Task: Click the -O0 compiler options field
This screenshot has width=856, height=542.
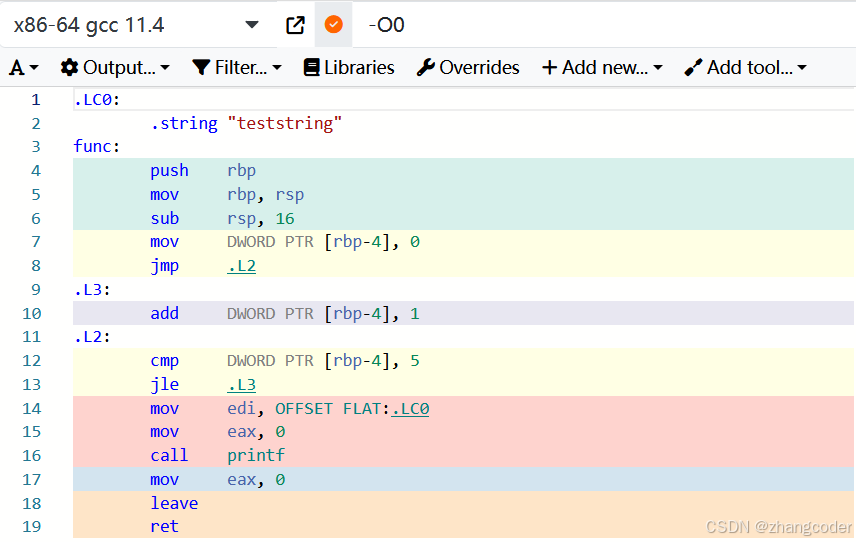Action: 603,25
